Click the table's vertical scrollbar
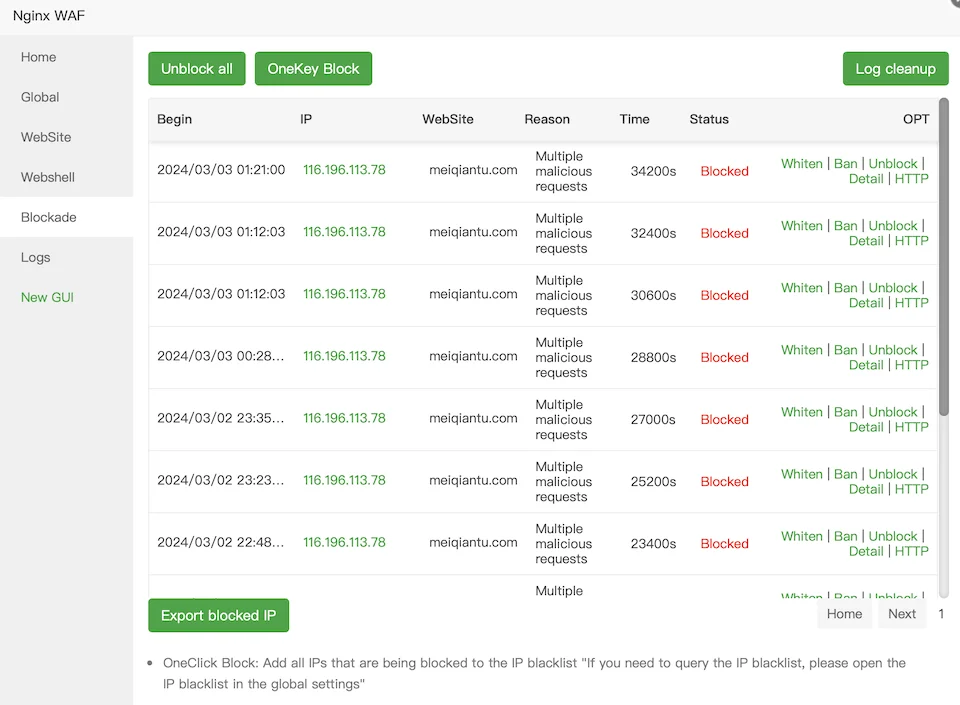This screenshot has width=960, height=705. [943, 258]
